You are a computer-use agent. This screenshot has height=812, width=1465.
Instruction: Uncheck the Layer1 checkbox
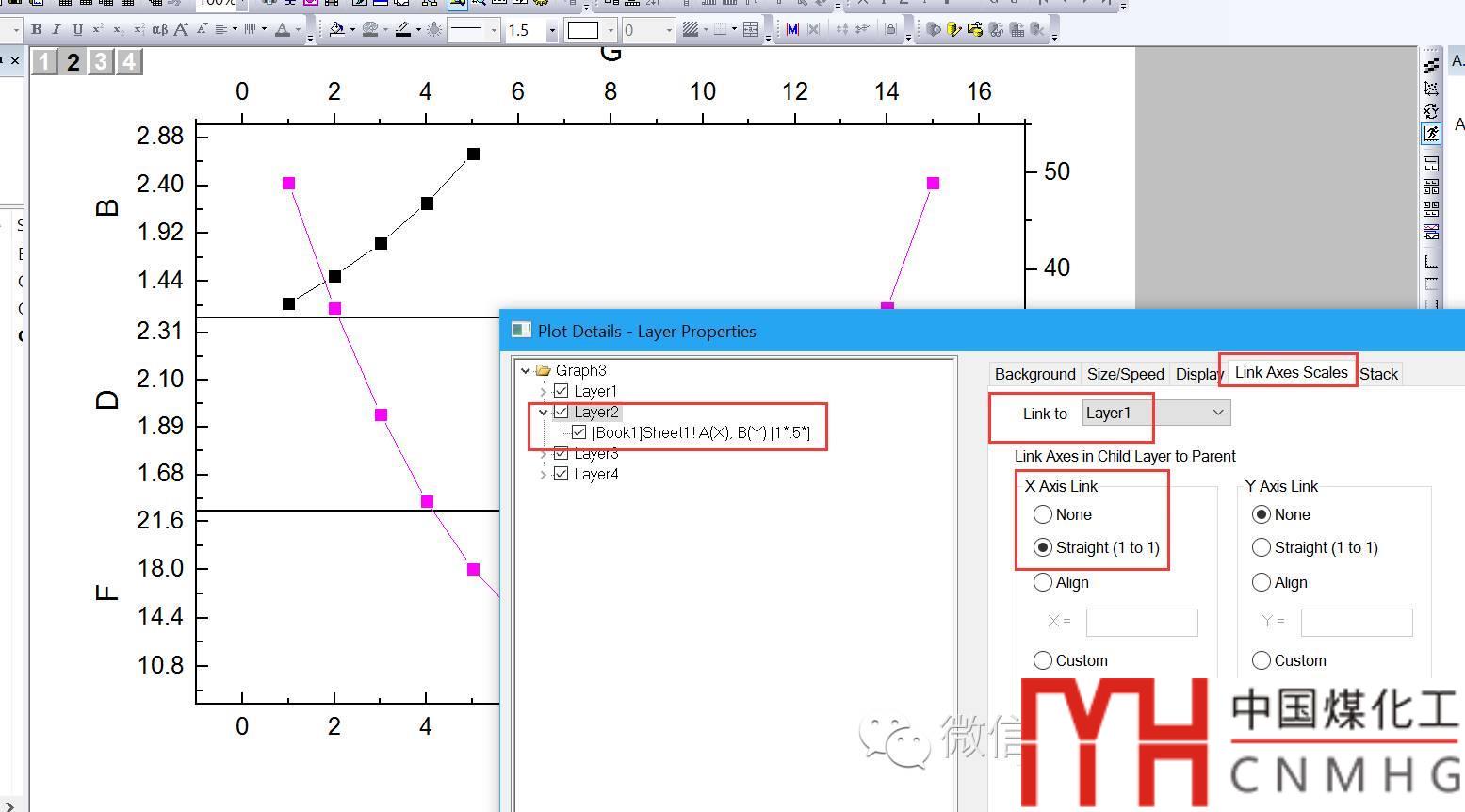[562, 391]
